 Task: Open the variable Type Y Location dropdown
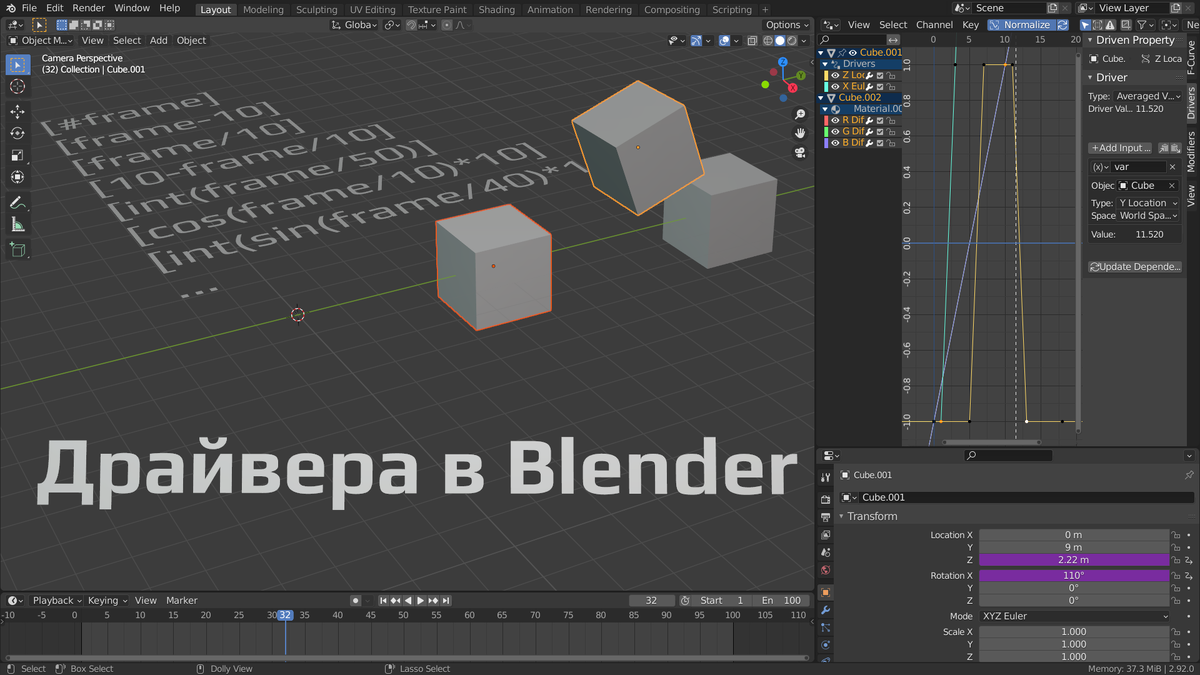(x=1148, y=203)
